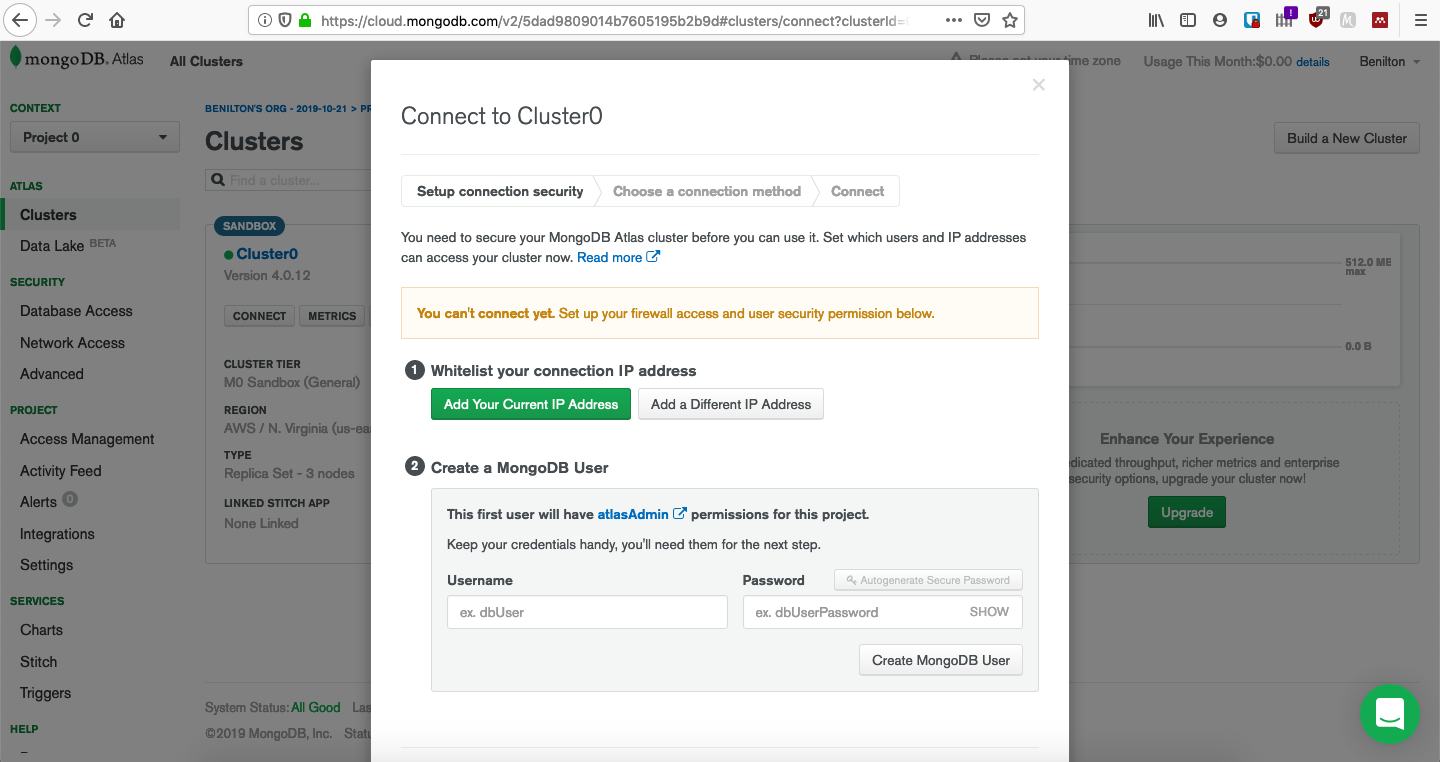This screenshot has height=762, width=1440.
Task: Open the Mendeley red extension icon
Action: (x=1380, y=20)
